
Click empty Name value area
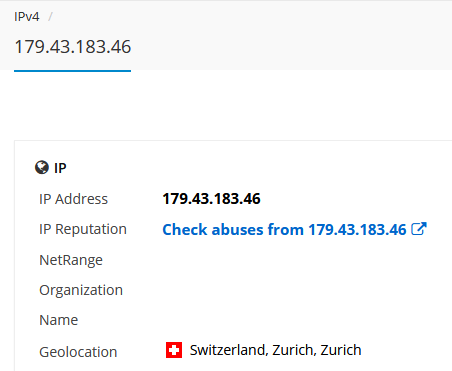tap(300, 320)
